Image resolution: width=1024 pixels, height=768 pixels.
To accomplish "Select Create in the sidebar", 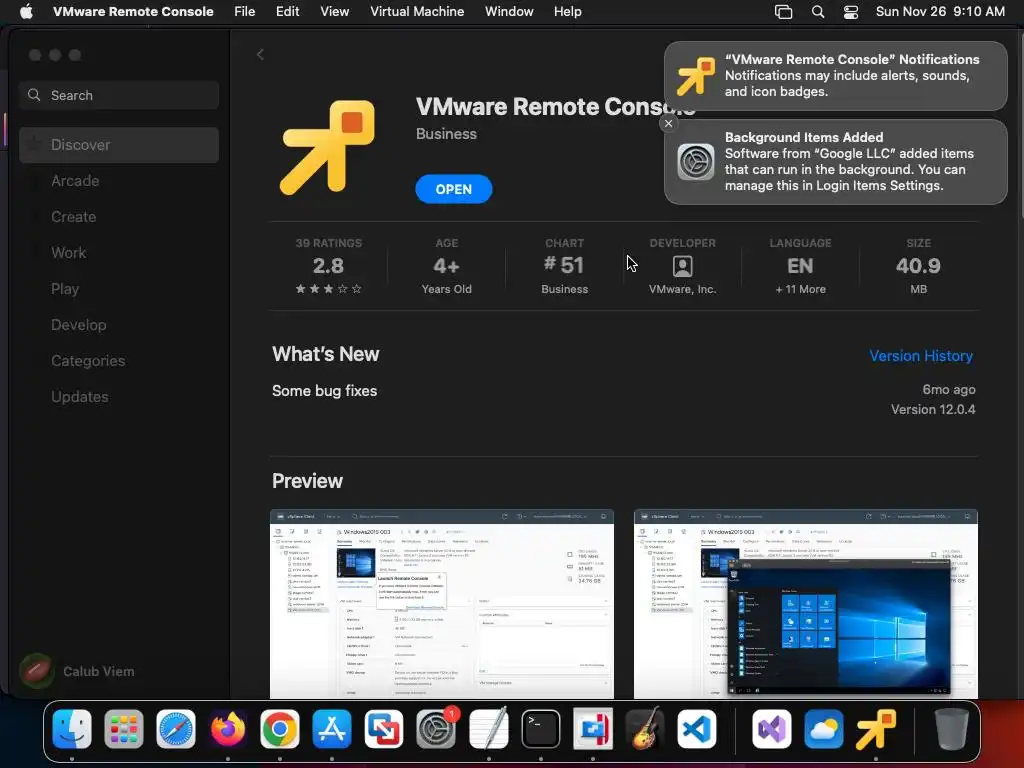I will [x=119, y=216].
